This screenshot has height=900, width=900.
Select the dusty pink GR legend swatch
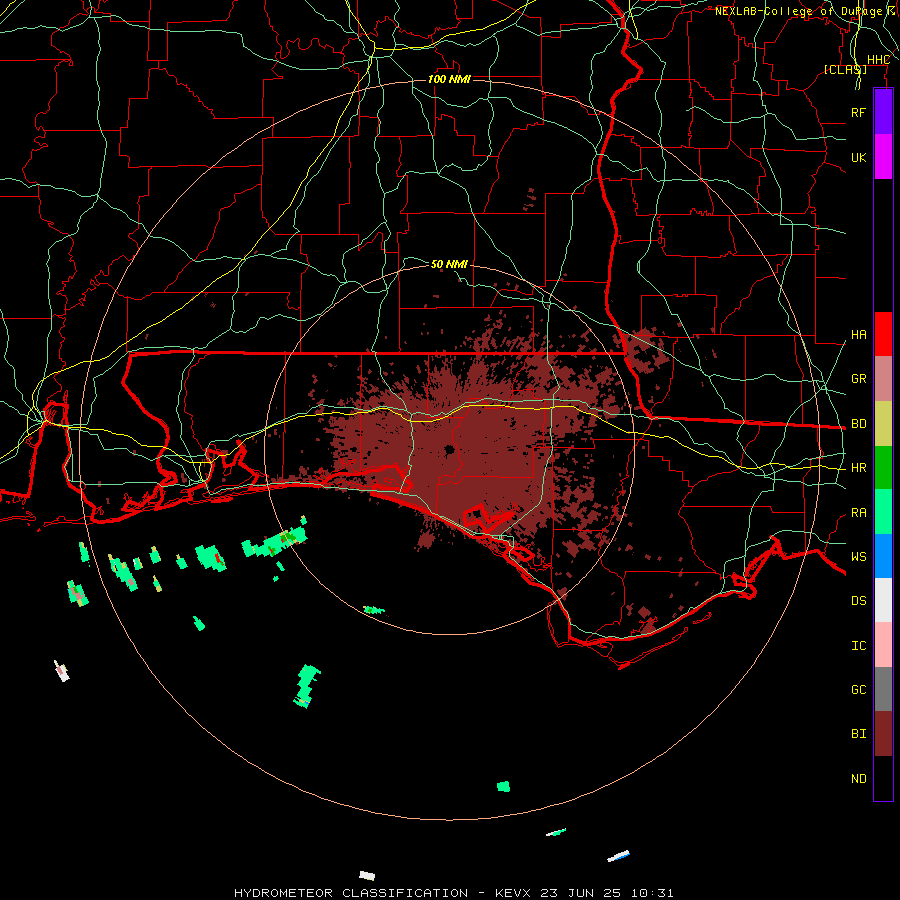tap(883, 379)
